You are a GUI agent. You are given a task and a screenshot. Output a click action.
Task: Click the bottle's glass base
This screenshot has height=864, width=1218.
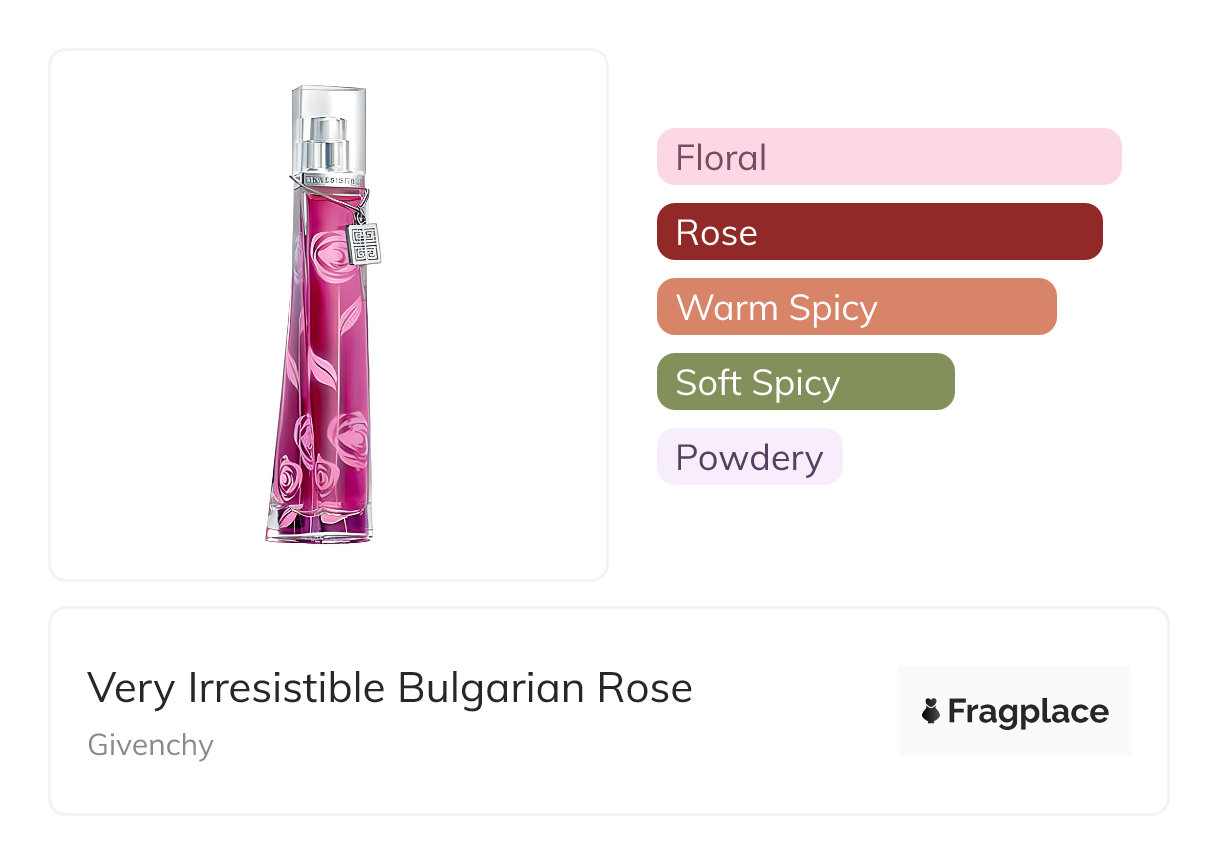[320, 528]
